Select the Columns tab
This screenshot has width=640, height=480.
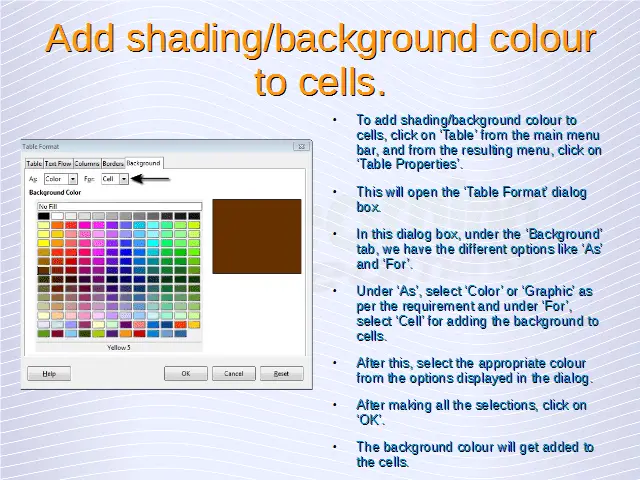point(86,164)
